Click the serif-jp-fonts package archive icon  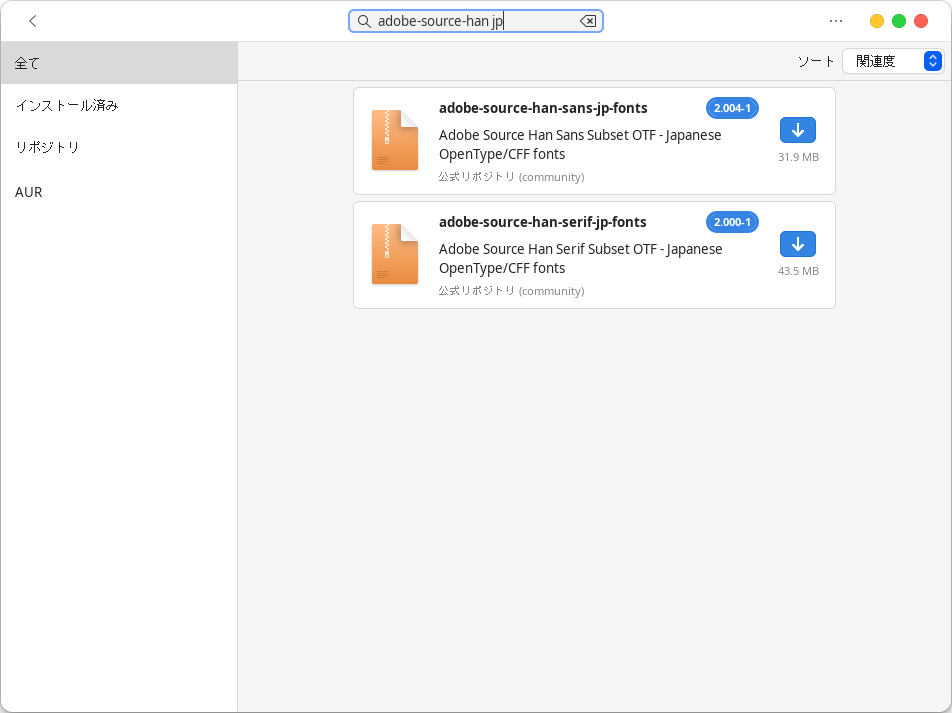tap(394, 254)
